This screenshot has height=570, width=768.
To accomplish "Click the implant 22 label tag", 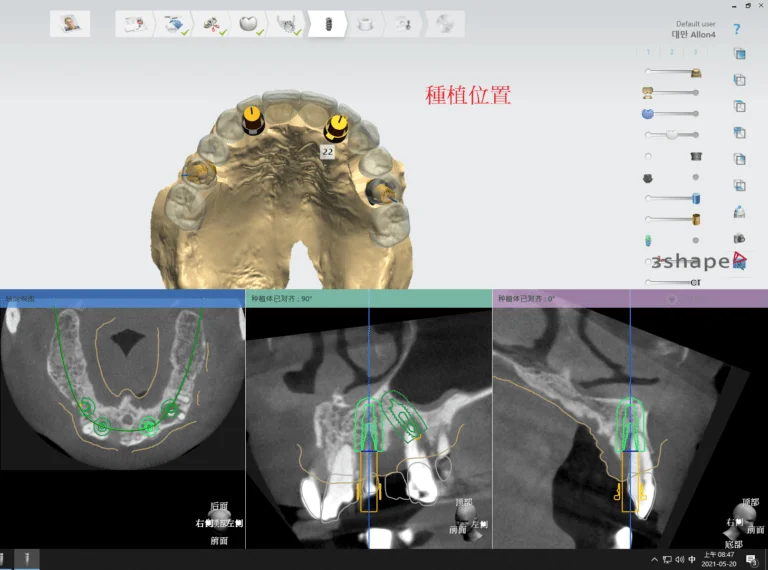I will coord(327,151).
